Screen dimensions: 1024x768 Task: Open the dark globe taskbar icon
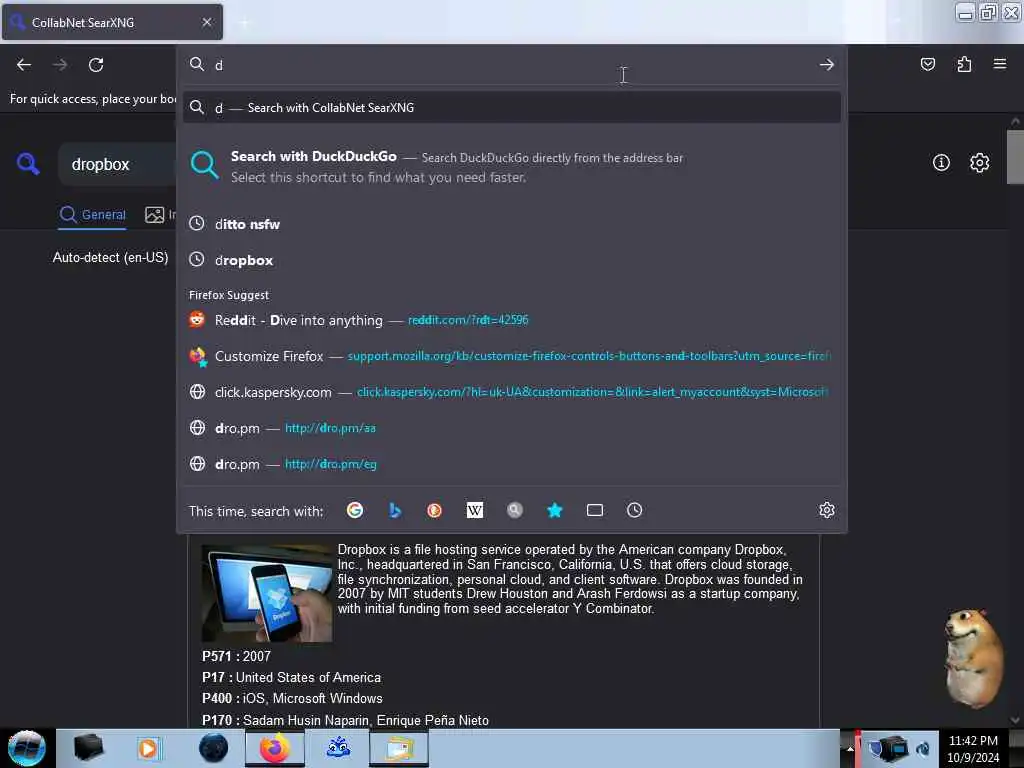[x=213, y=748]
